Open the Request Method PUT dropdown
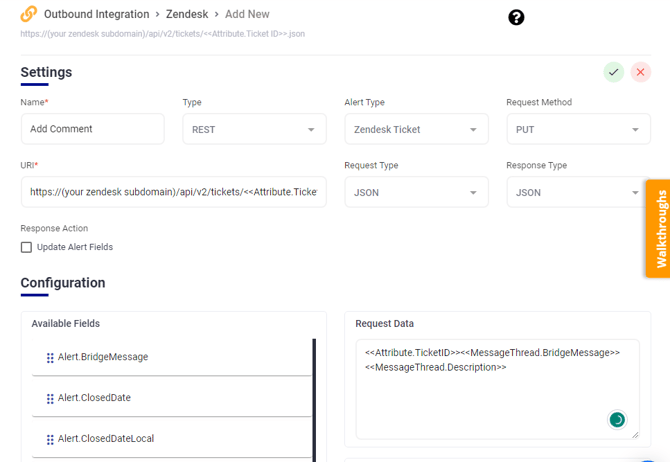670x462 pixels. 578,129
